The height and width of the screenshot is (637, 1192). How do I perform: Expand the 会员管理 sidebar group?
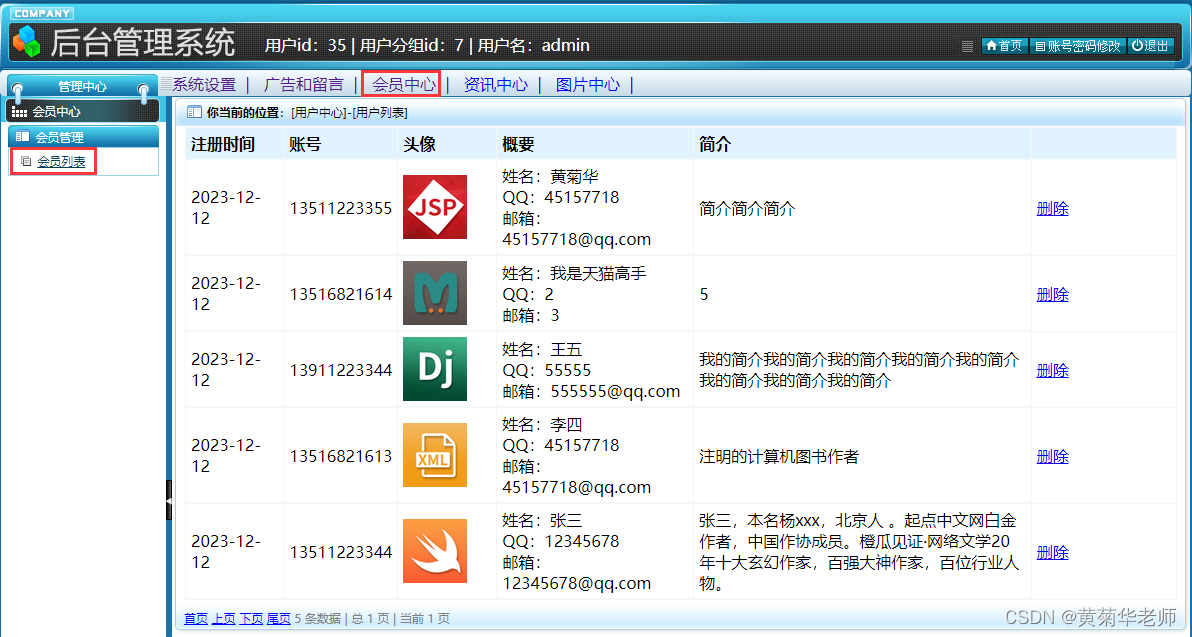84,137
